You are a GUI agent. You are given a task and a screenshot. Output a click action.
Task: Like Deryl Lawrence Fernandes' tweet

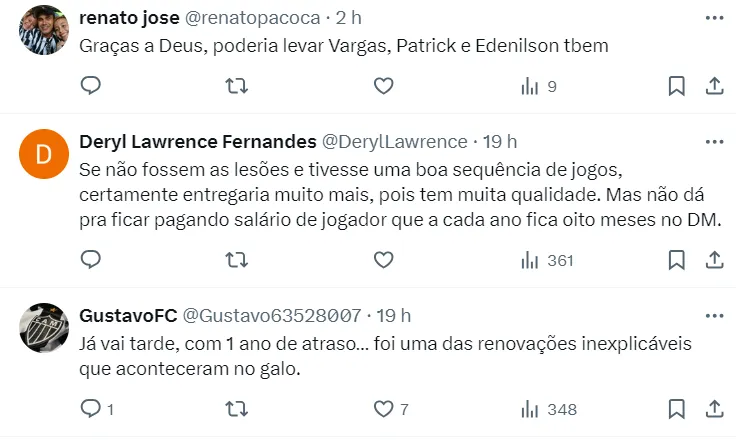pos(383,260)
